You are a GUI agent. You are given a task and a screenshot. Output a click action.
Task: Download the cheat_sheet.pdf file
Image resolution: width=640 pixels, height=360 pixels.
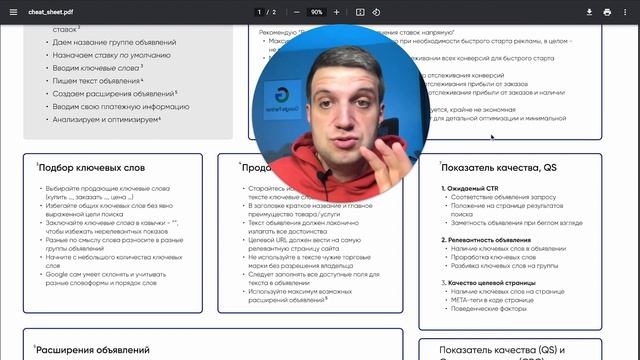[589, 12]
